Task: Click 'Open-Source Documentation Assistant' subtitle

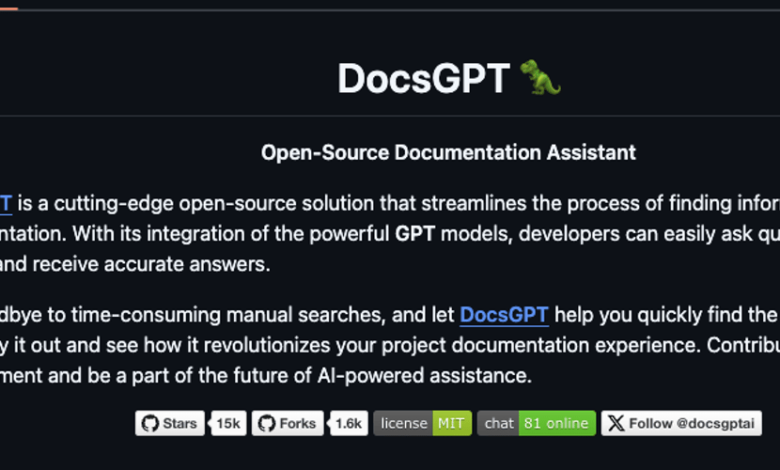Action: [x=448, y=152]
